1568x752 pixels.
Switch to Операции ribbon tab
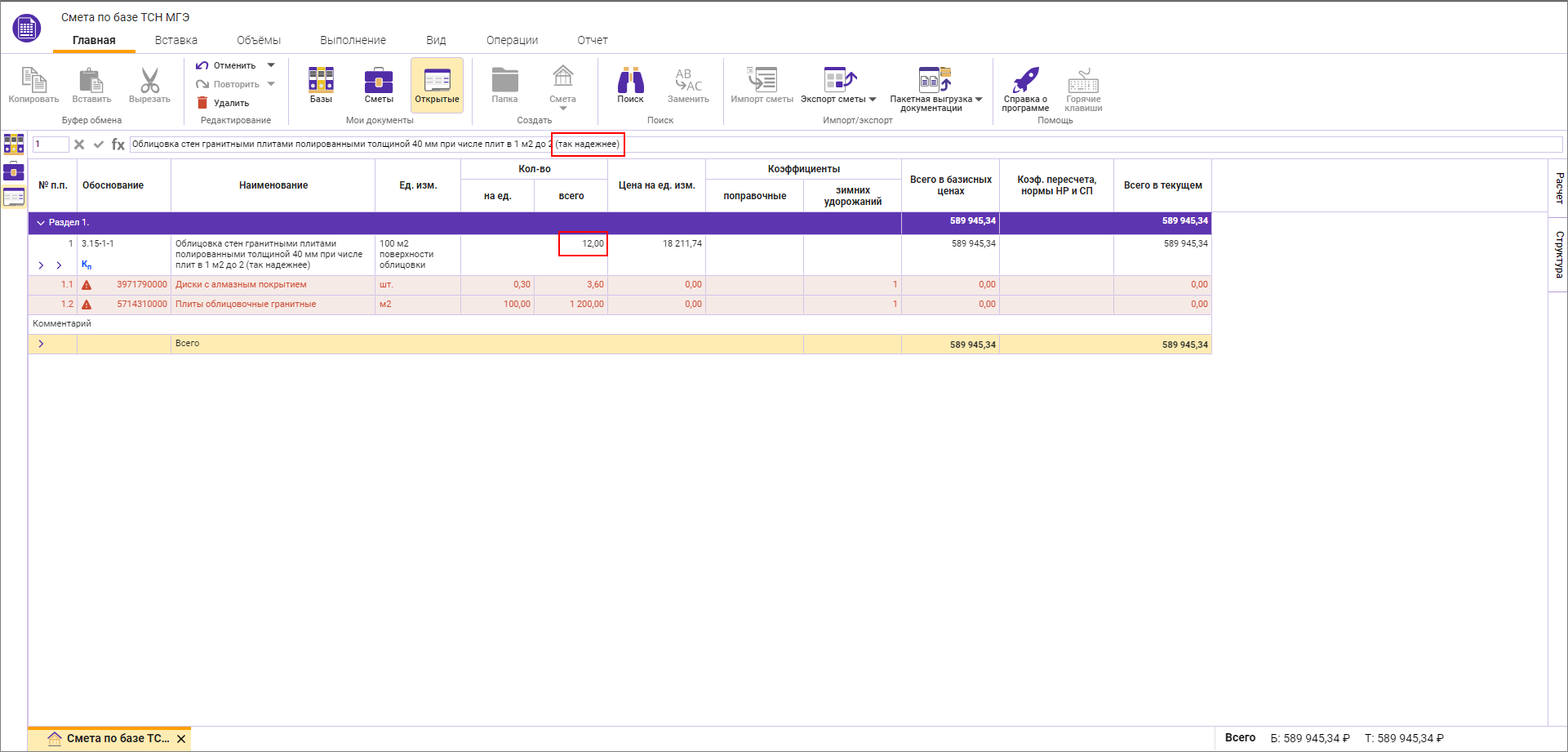[513, 40]
